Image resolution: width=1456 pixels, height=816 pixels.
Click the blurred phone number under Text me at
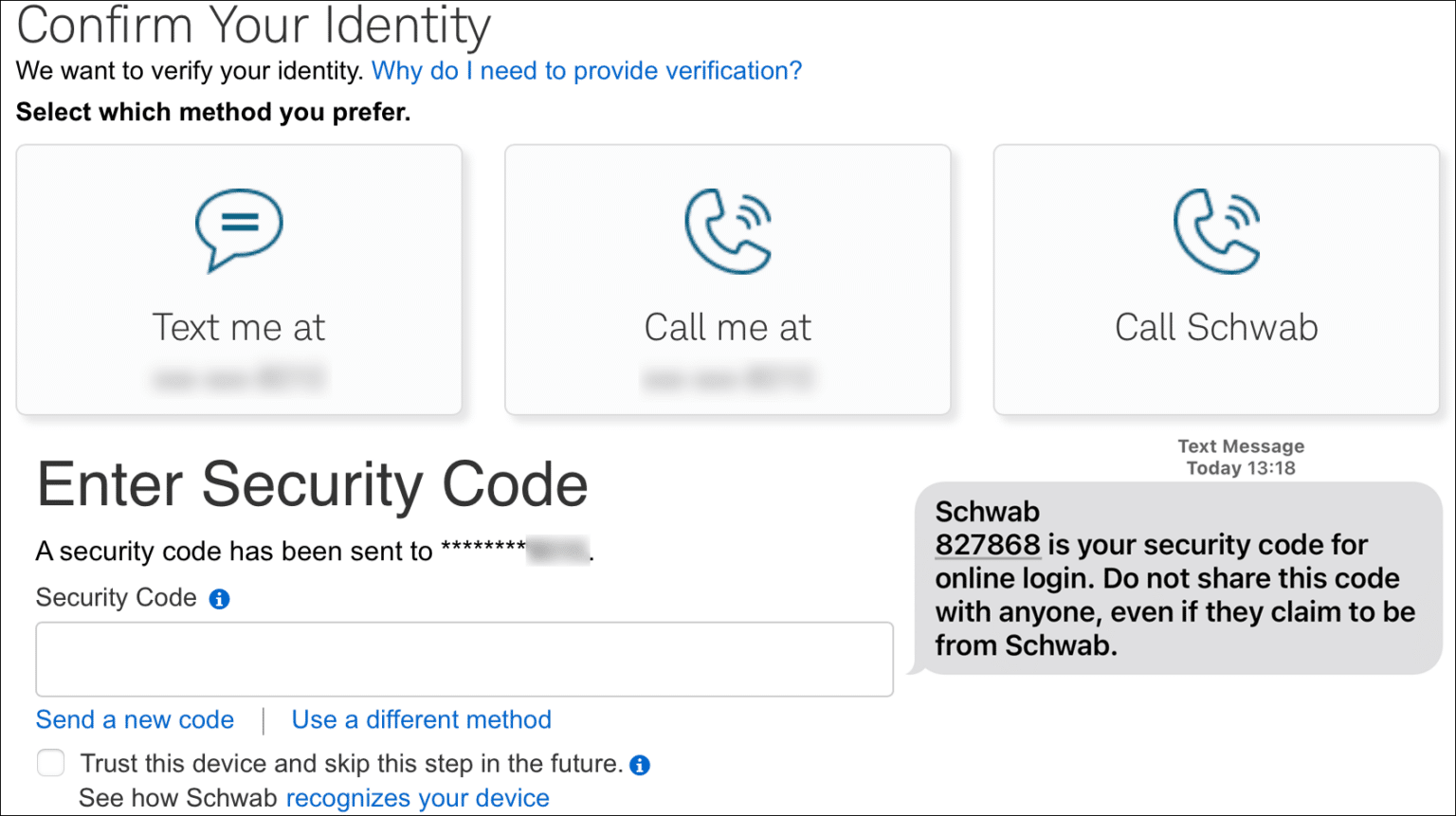pos(239,377)
